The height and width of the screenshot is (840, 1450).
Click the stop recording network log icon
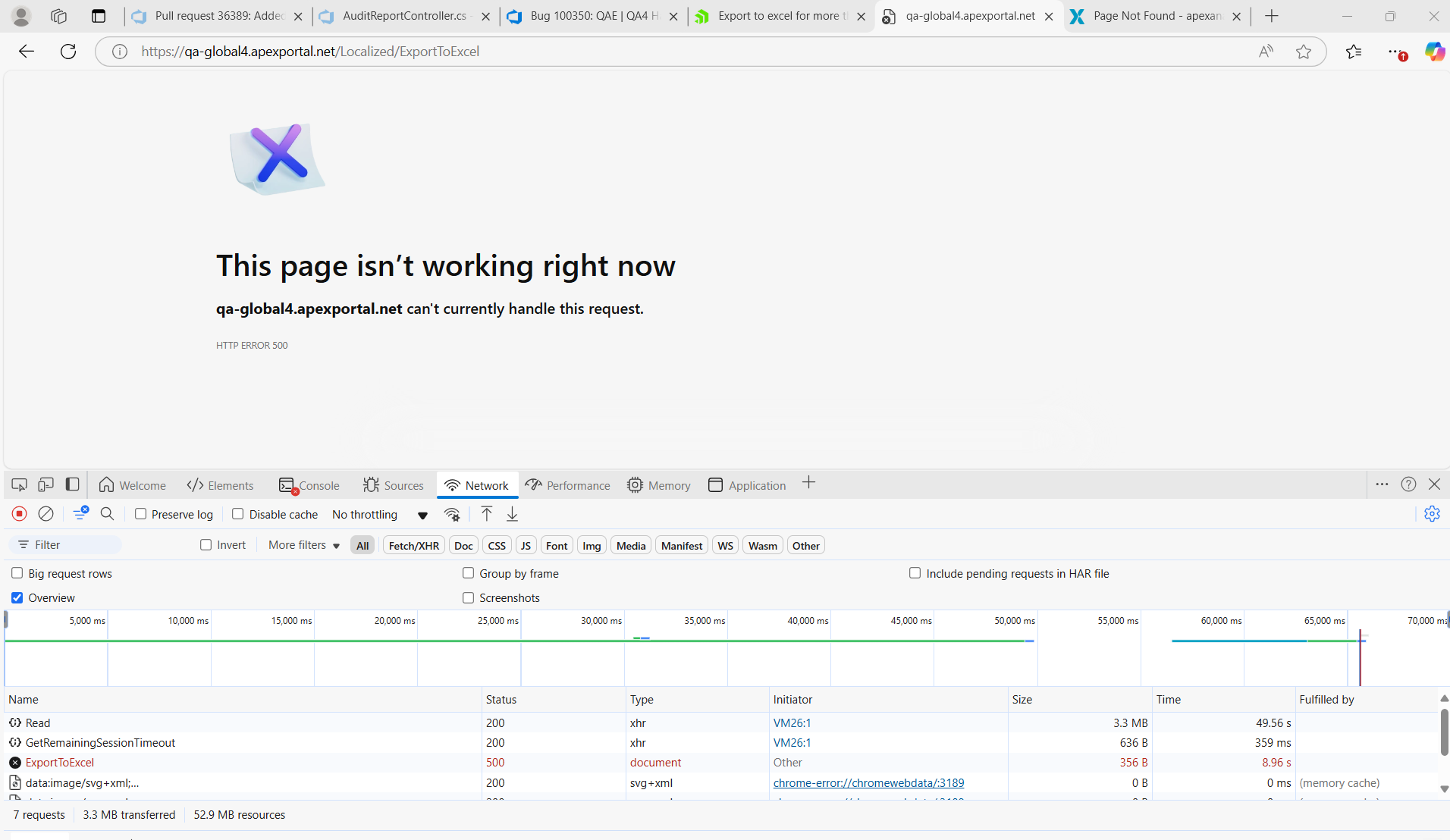(x=20, y=514)
